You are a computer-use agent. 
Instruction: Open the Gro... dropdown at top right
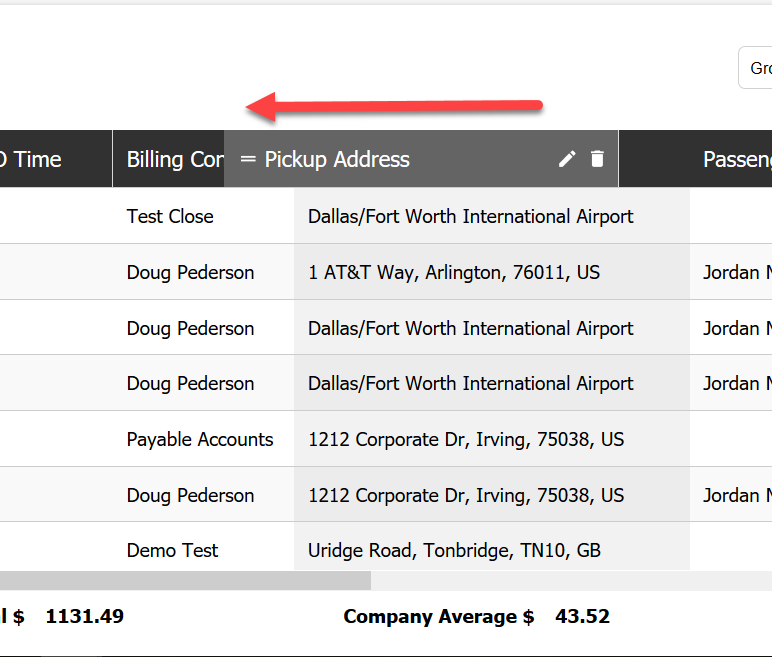756,68
